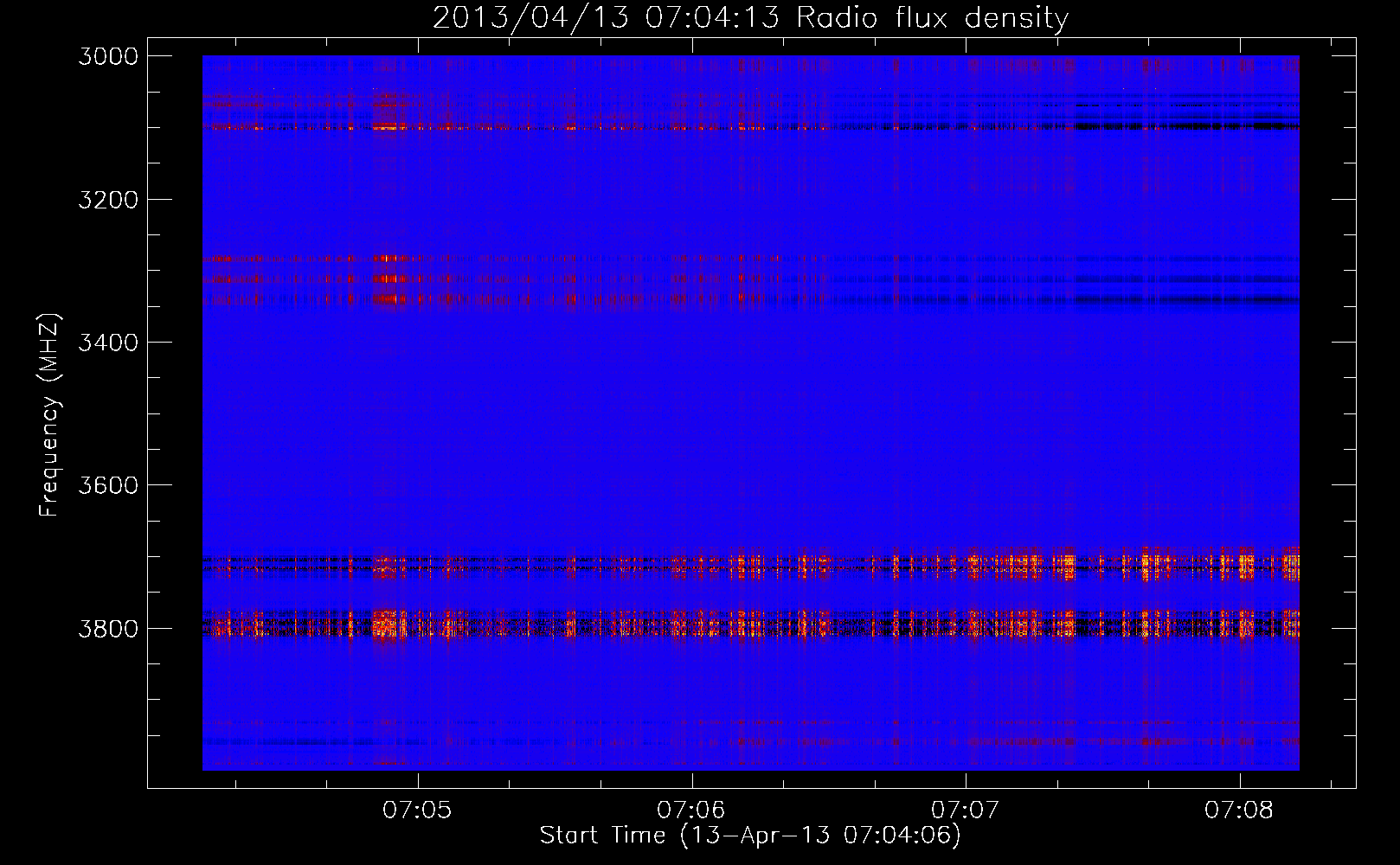This screenshot has height=865, width=1400.
Task: Click the 07:07 time tick label
Action: click(x=965, y=811)
